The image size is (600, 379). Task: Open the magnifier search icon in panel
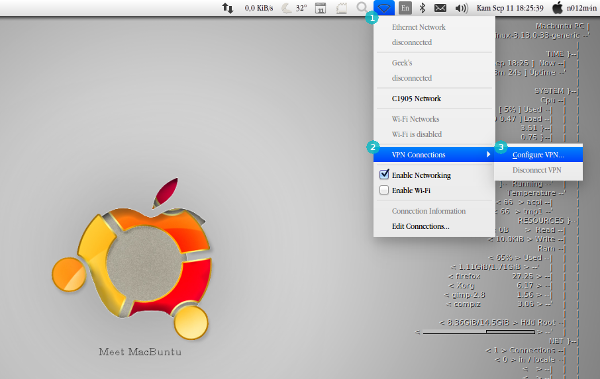[x=362, y=7]
